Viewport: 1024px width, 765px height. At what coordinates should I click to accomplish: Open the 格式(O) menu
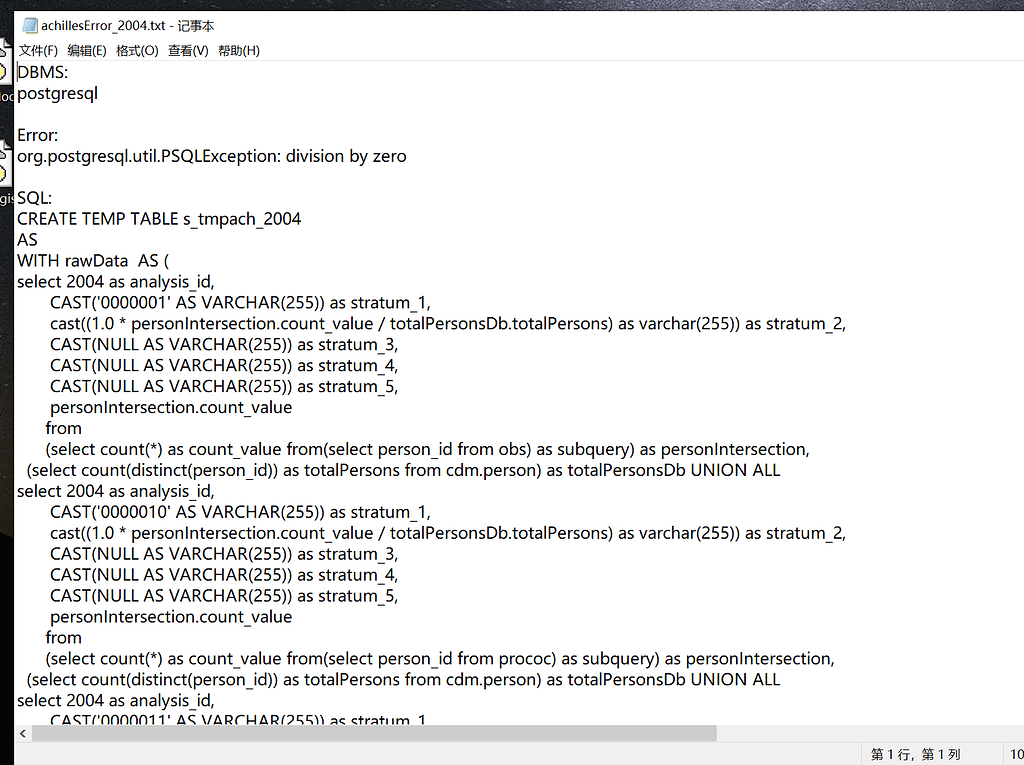(x=137, y=50)
